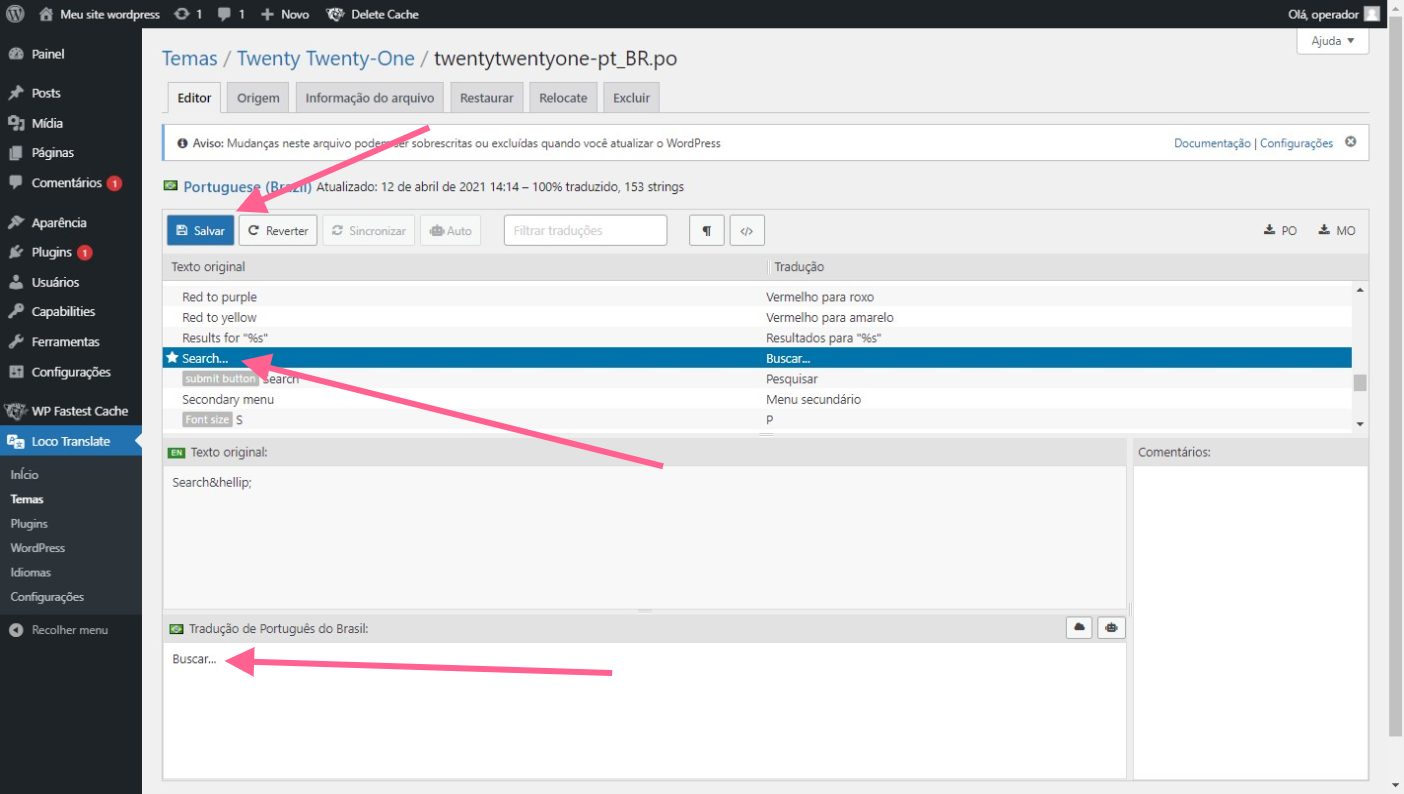
Task: Click the Sincronizar button
Action: click(368, 230)
